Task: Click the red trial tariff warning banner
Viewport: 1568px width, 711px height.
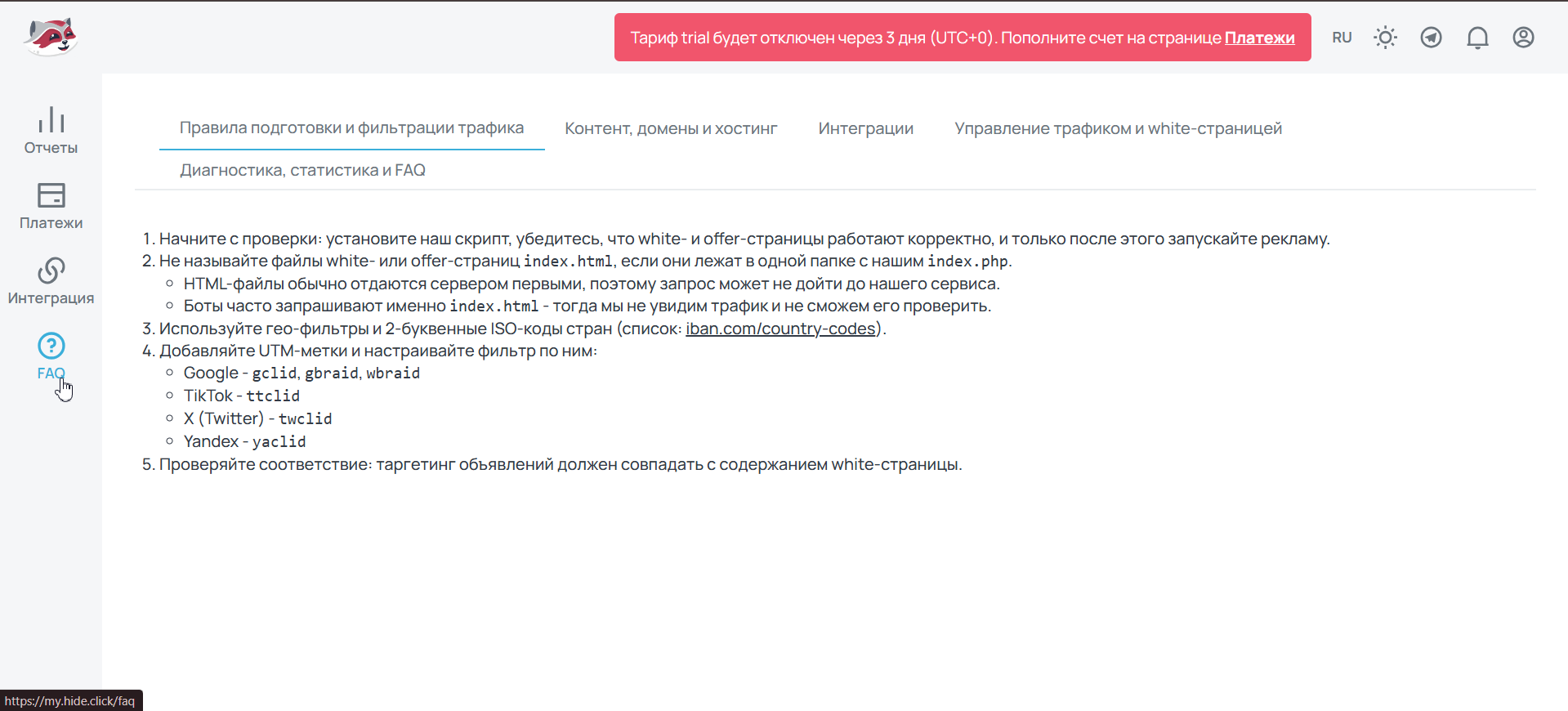Action: point(899,38)
